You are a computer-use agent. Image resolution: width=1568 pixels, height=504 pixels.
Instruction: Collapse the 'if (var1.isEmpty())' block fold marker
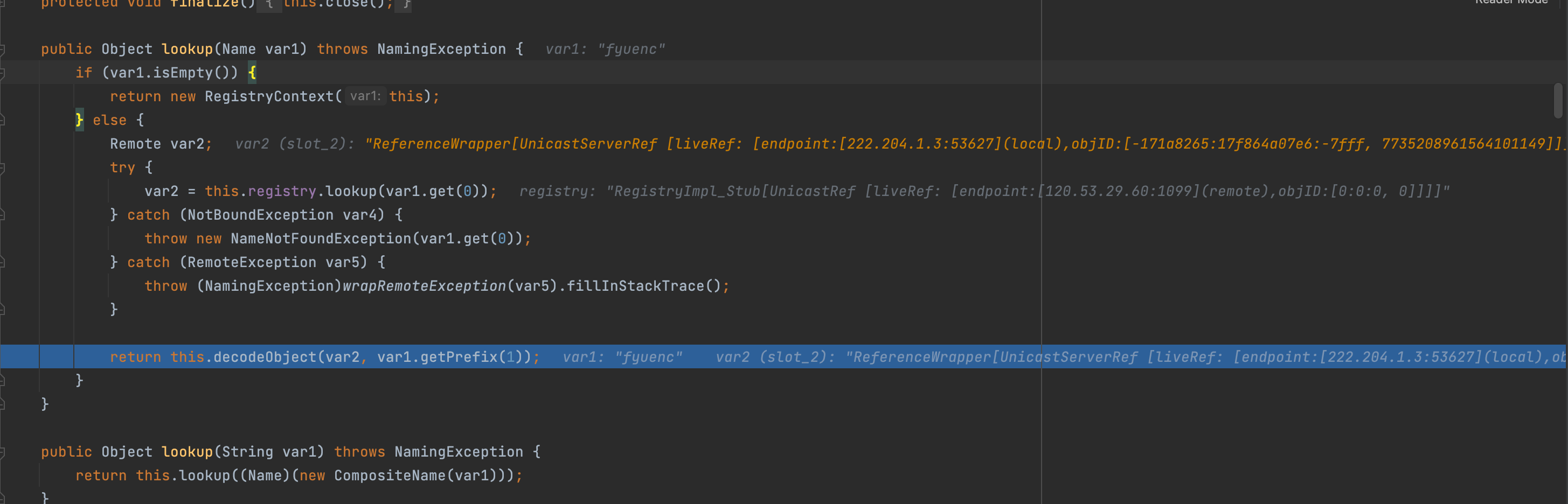pos(3,73)
